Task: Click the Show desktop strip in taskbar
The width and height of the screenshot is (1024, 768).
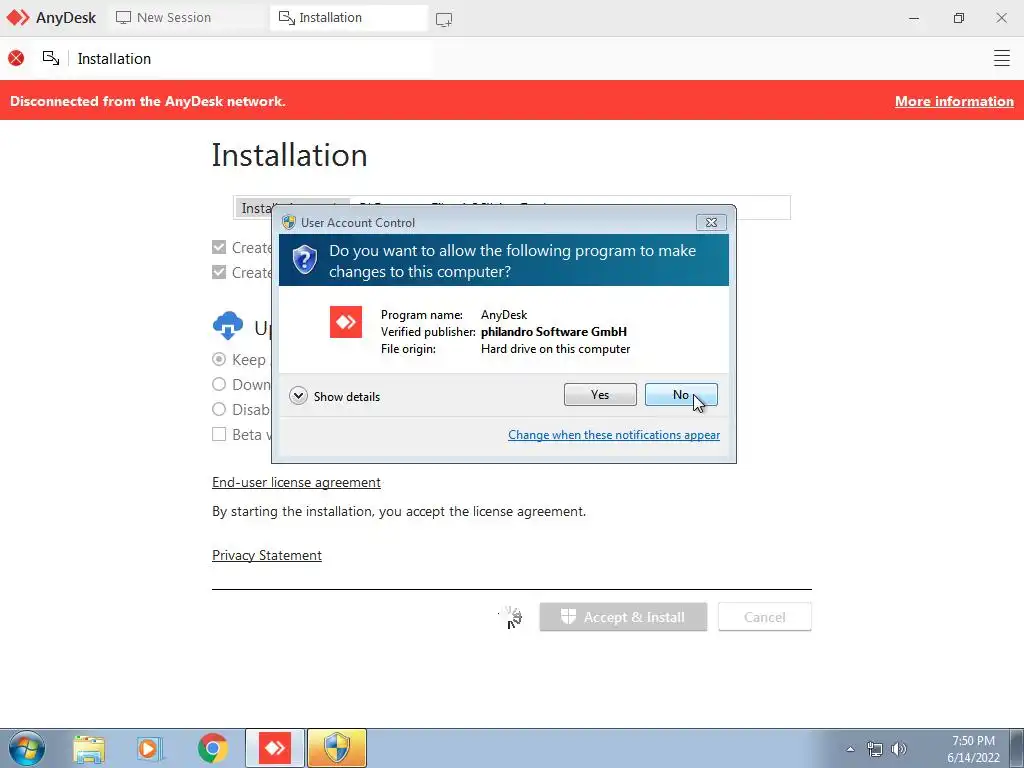Action: pyautogui.click(x=1016, y=748)
